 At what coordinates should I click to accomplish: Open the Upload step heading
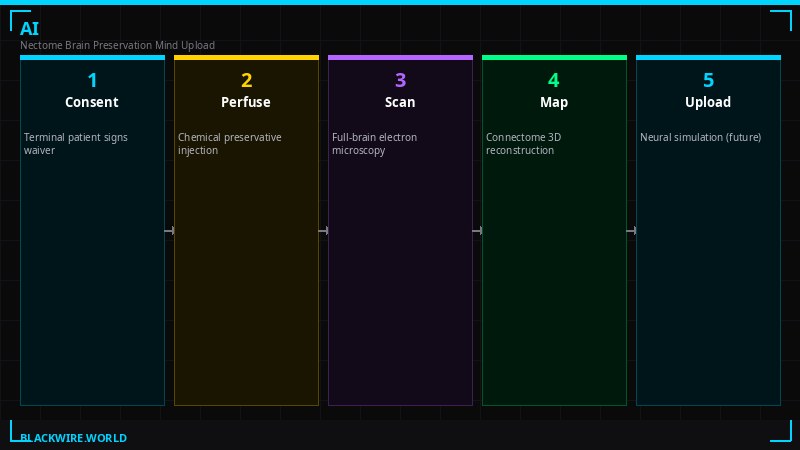pyautogui.click(x=708, y=102)
